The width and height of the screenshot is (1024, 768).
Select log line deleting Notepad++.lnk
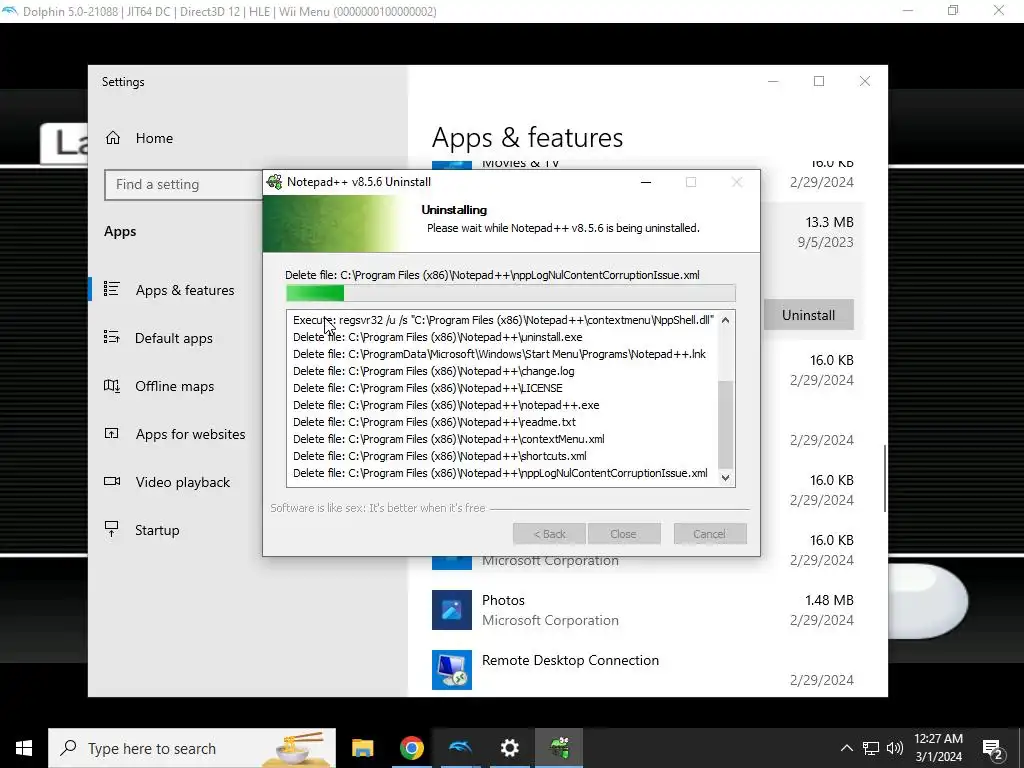[x=500, y=354]
